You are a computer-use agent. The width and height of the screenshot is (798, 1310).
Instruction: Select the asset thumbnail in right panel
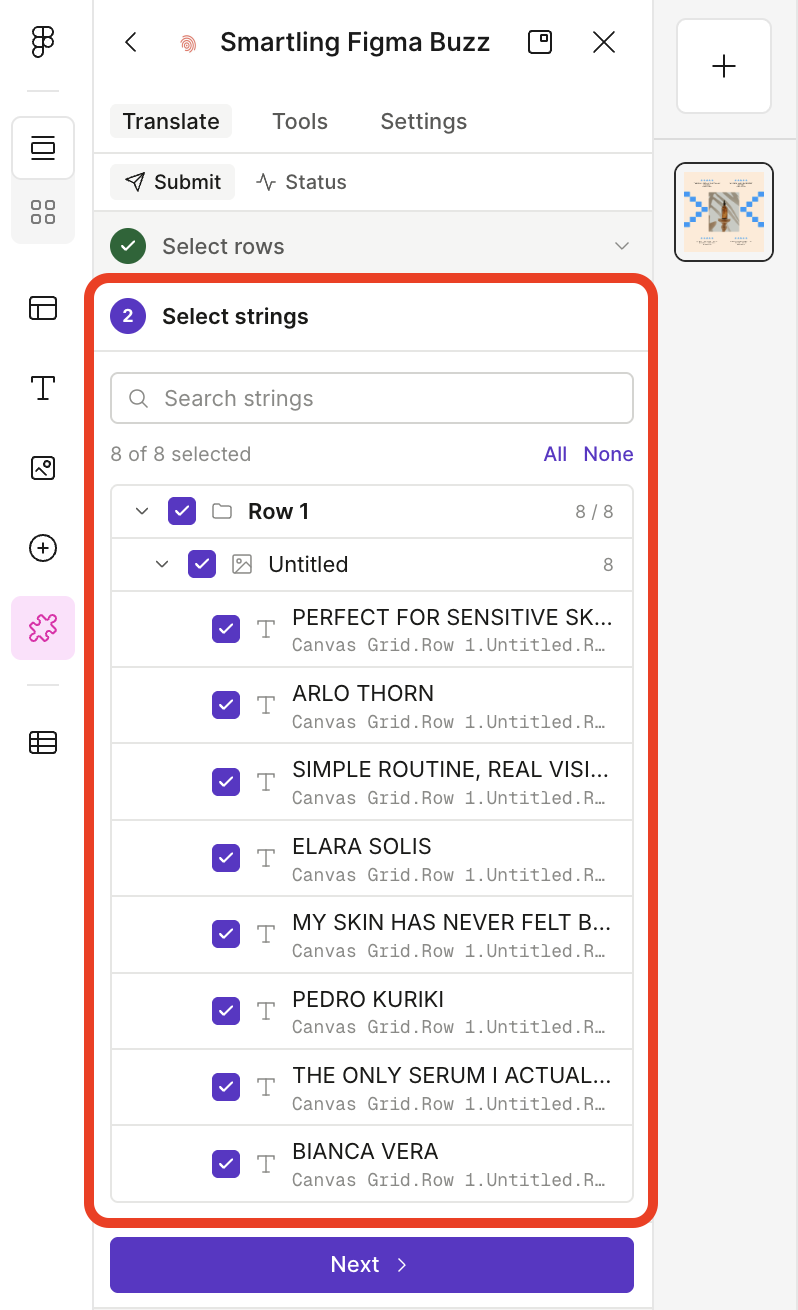pos(724,212)
